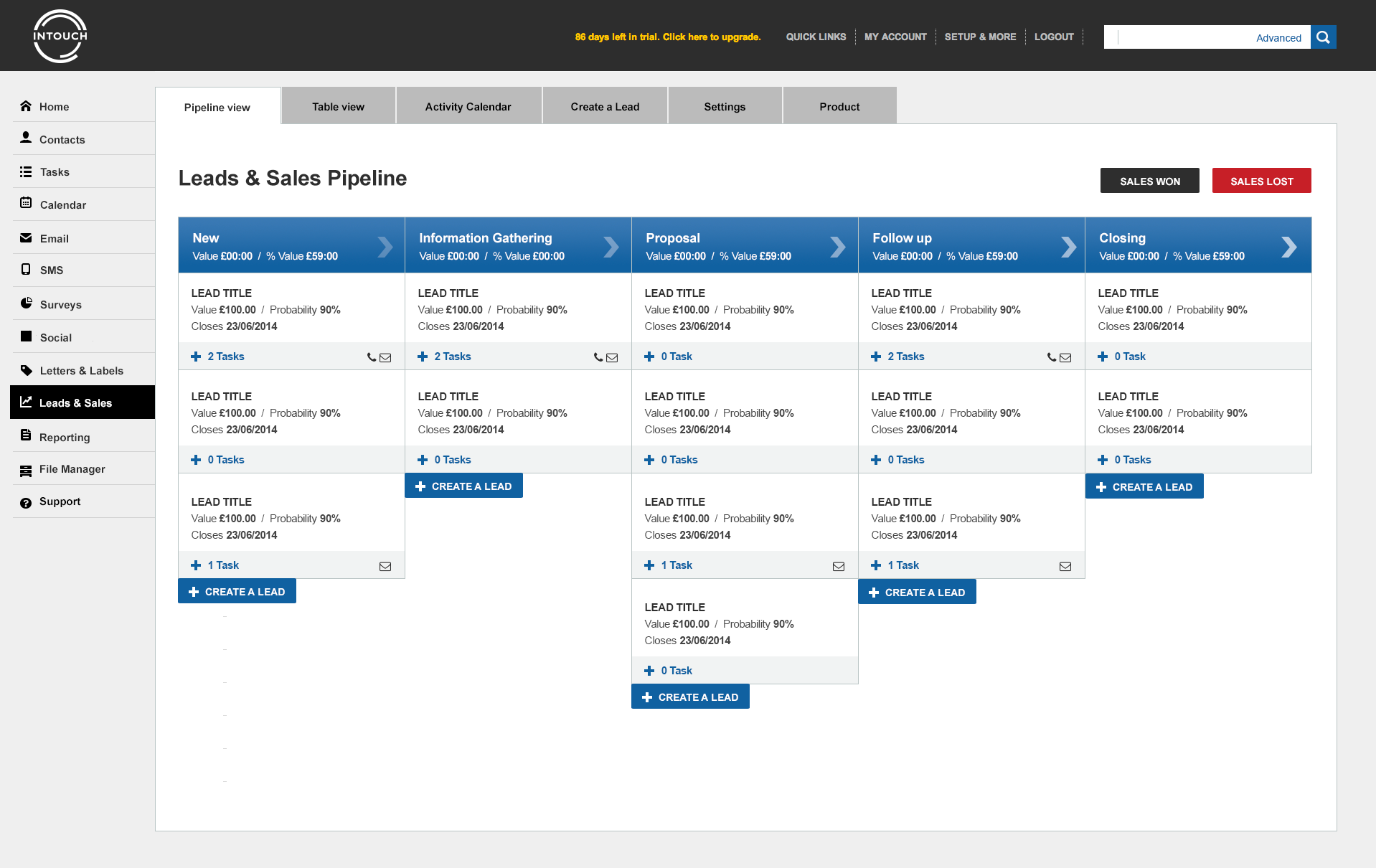
Task: Click the Support question mark icon
Action: point(27,502)
